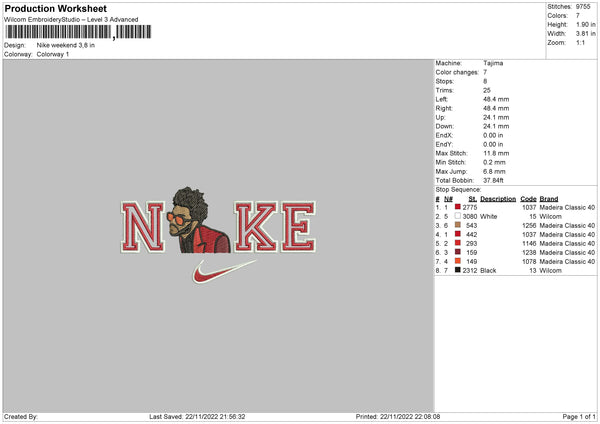Image resolution: width=600 pixels, height=424 pixels.
Task: Click 'Madeira Classic 40' in the 543 row
Action: coord(567,225)
